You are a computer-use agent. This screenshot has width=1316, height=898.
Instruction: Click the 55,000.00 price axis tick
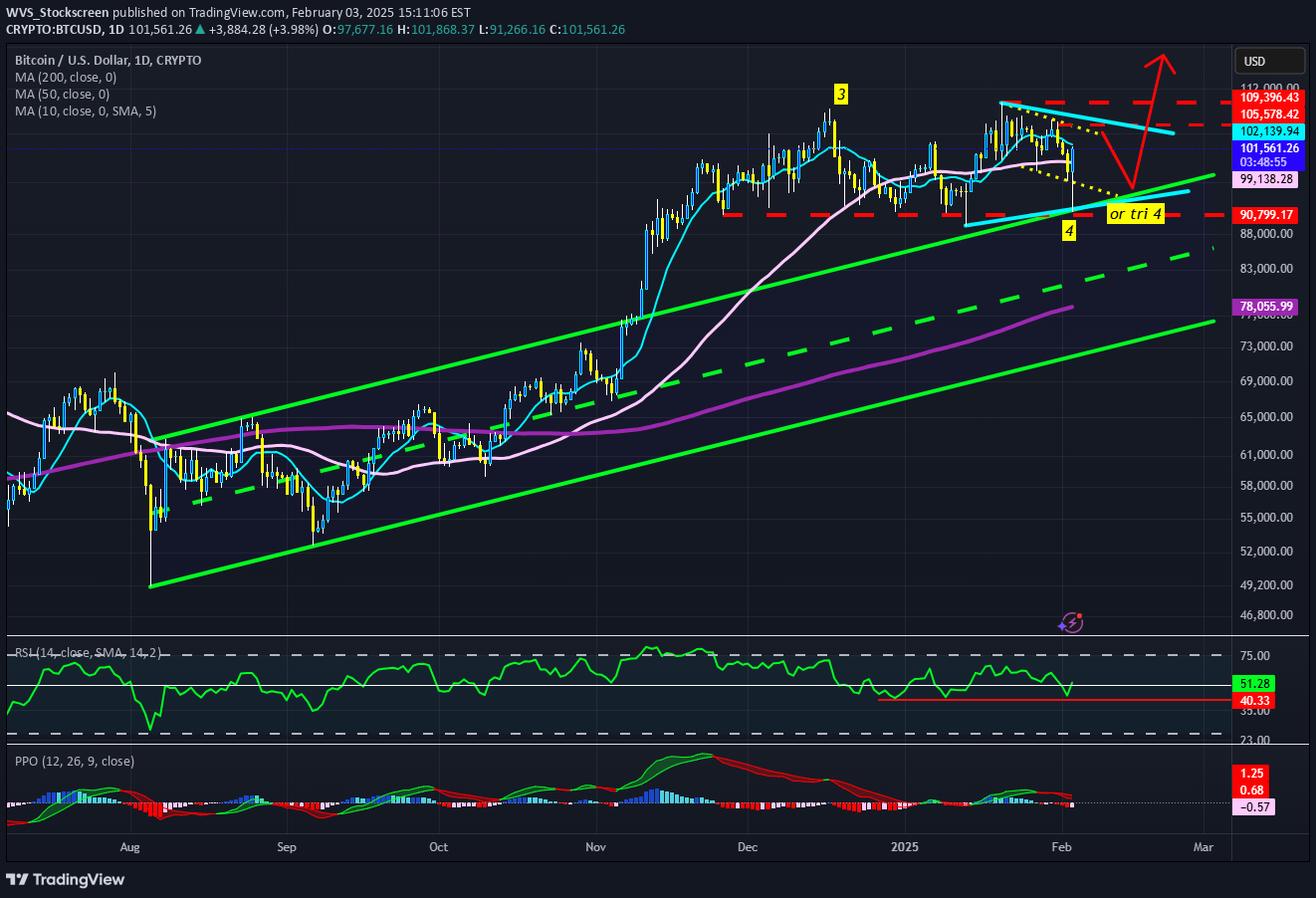1267,518
